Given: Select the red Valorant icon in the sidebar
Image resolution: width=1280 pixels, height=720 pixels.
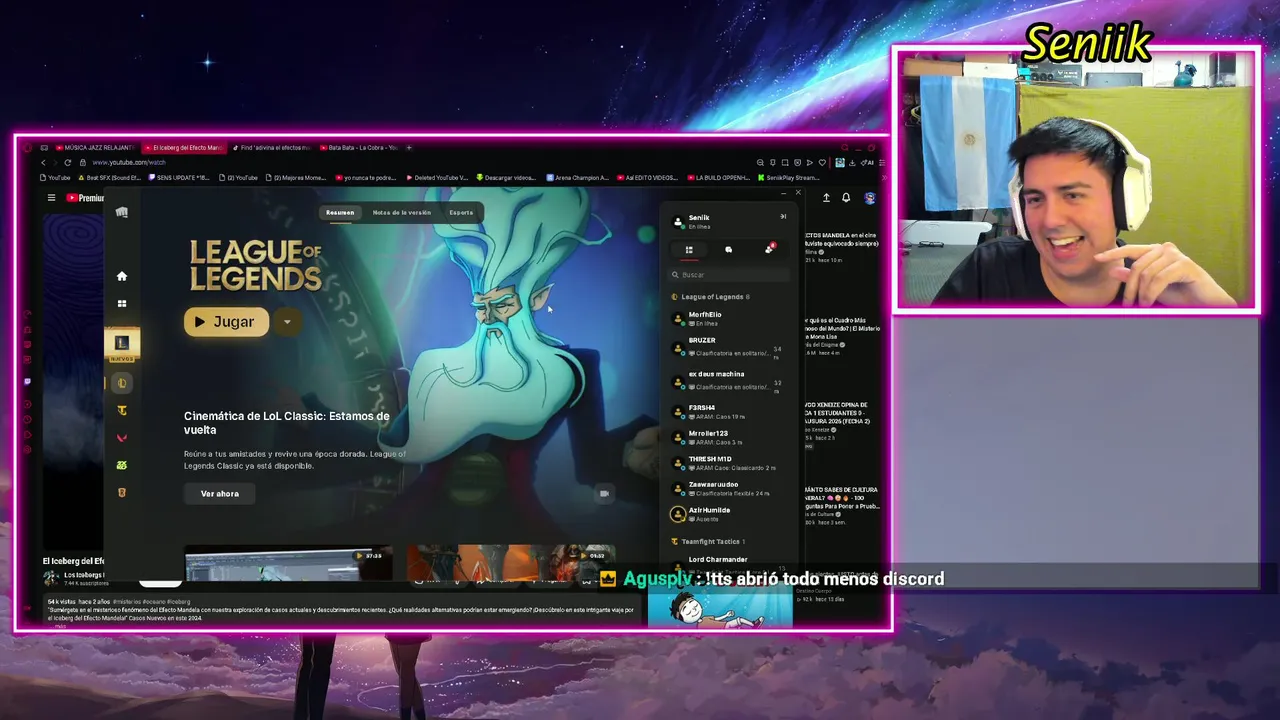Looking at the screenshot, I should [122, 438].
